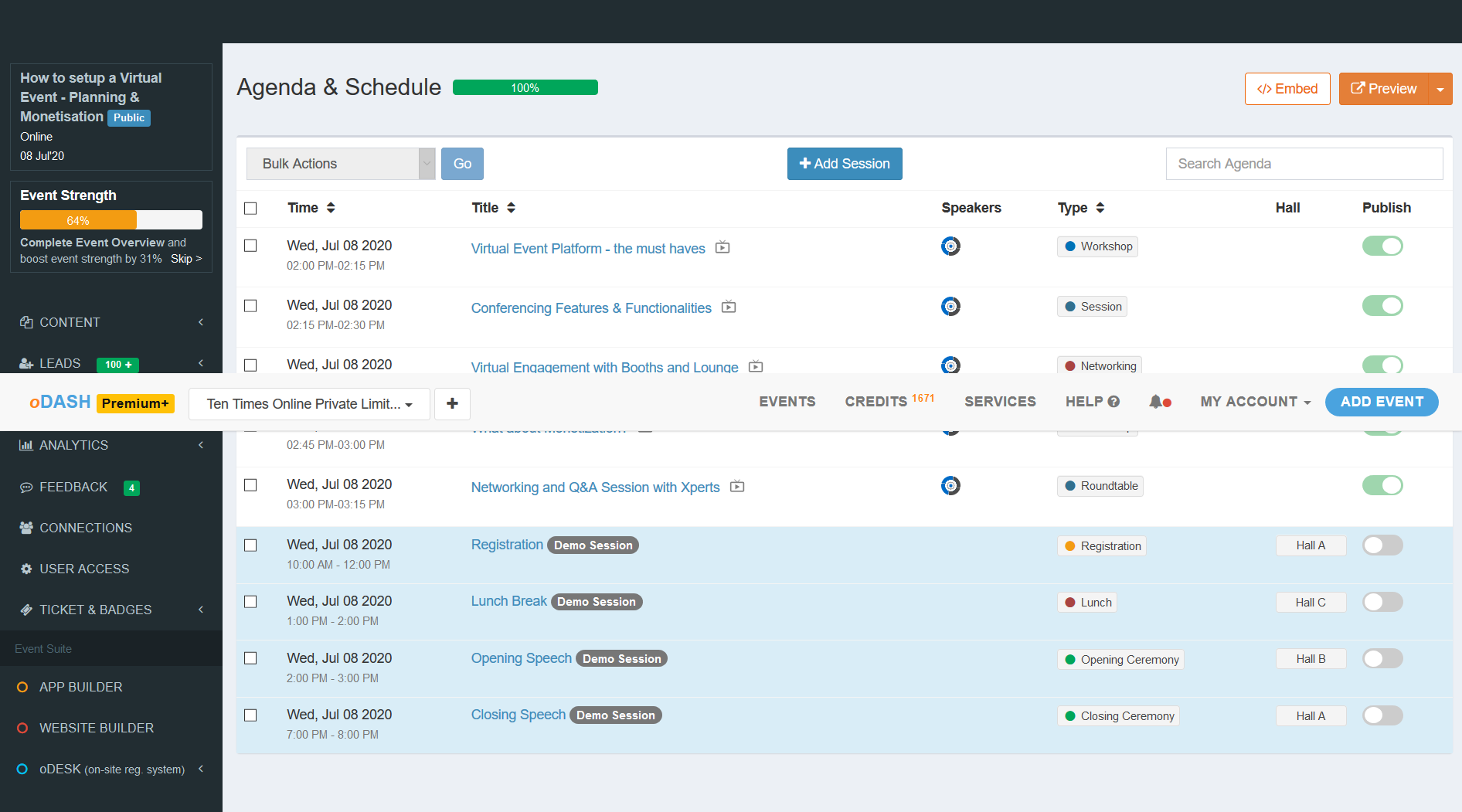
Task: Click the LEADS people icon
Action: tap(26, 363)
